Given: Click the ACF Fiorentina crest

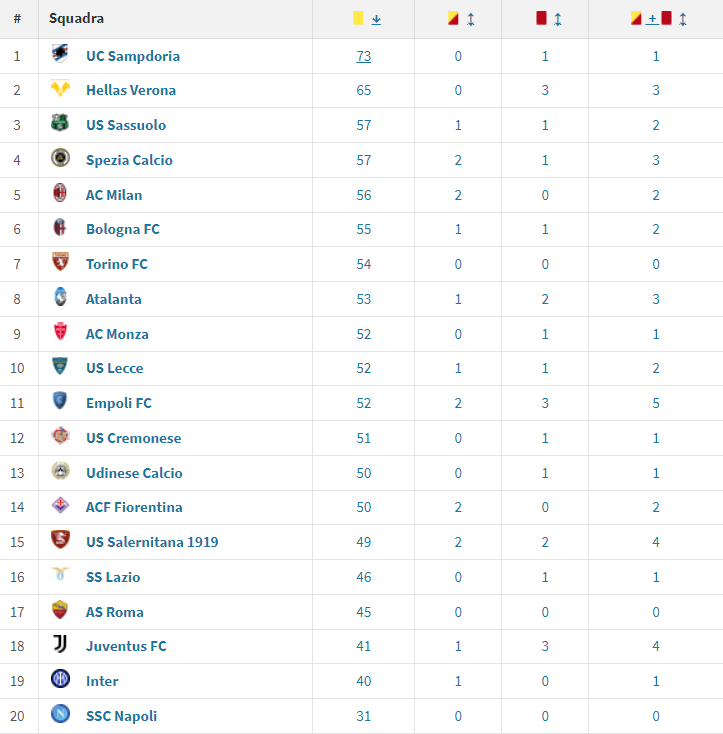Looking at the screenshot, I should pos(60,505).
